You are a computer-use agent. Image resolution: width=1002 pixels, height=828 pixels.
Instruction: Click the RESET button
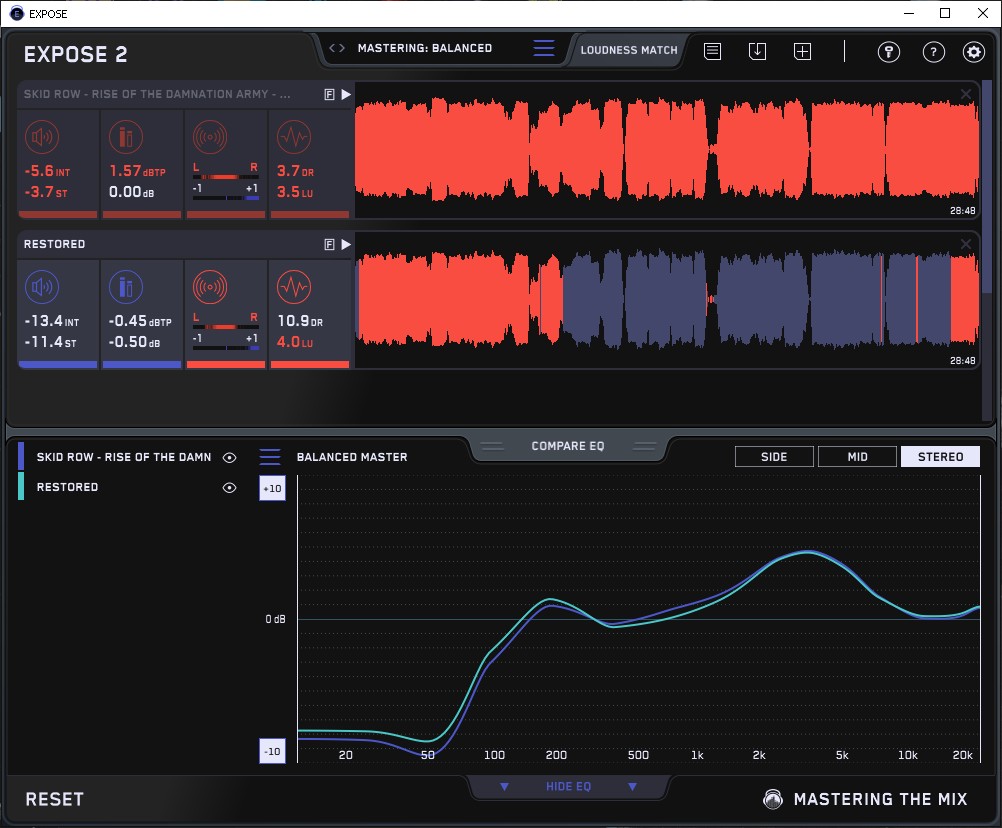pyautogui.click(x=55, y=799)
